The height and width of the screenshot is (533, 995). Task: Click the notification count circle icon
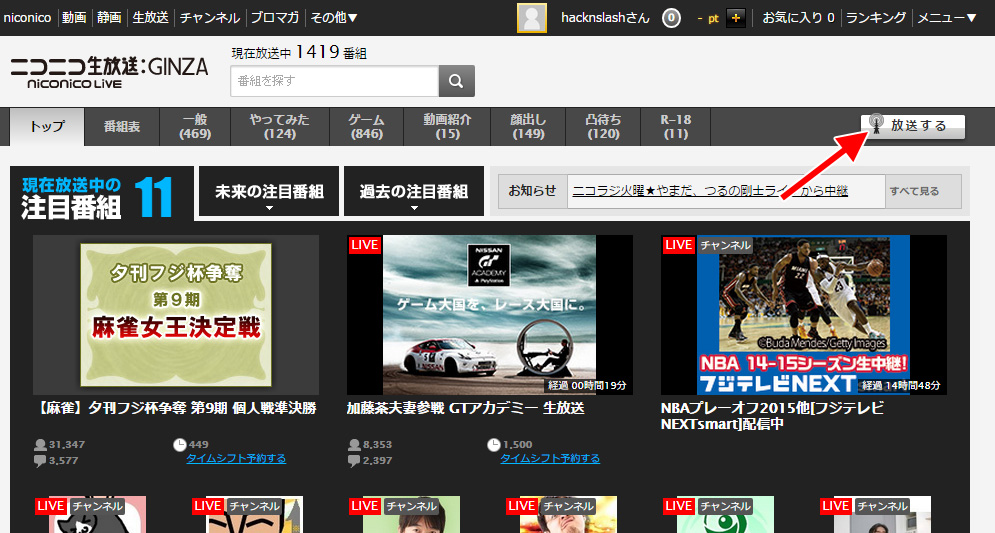coord(671,18)
